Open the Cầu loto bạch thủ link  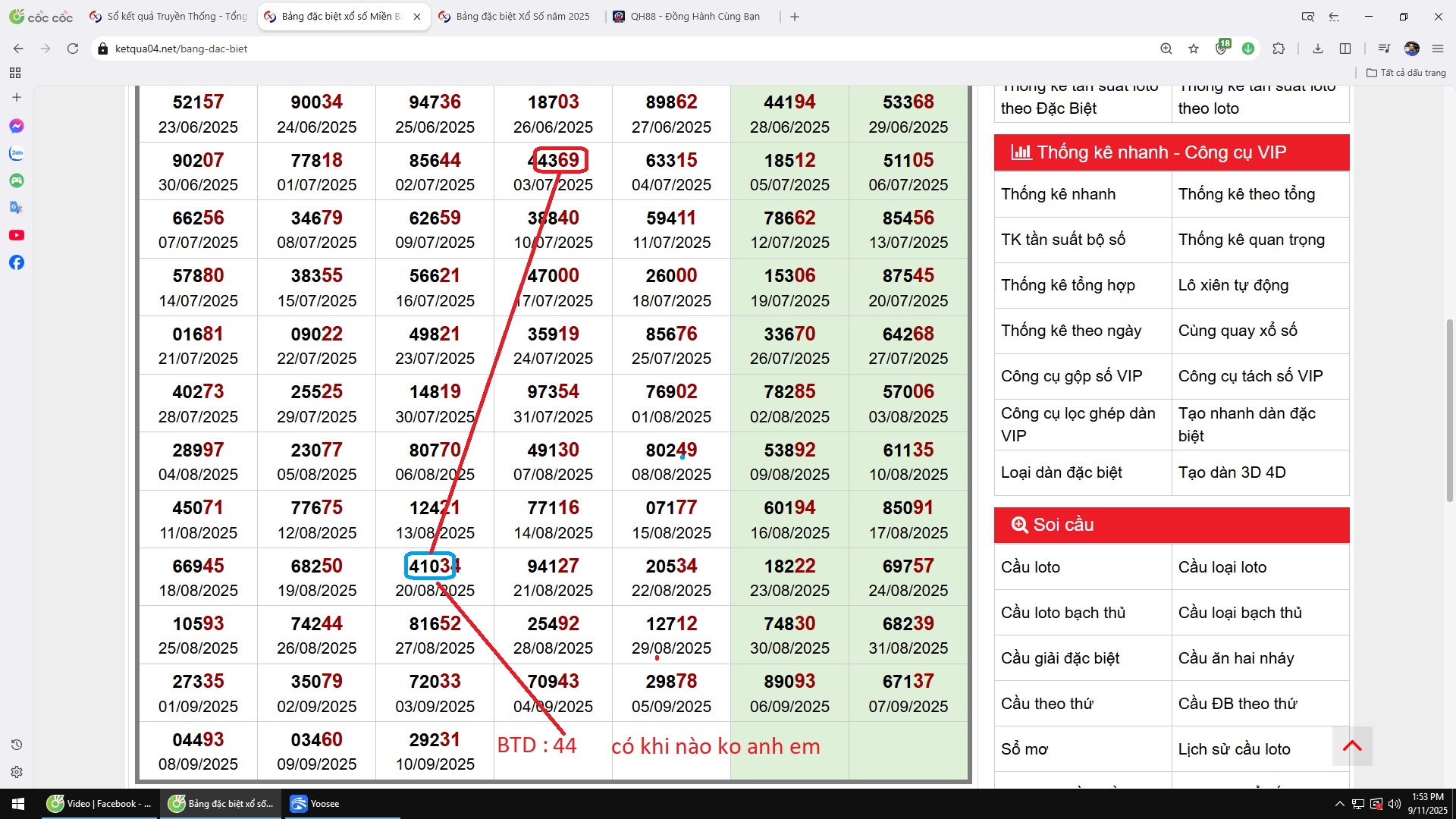click(x=1062, y=613)
